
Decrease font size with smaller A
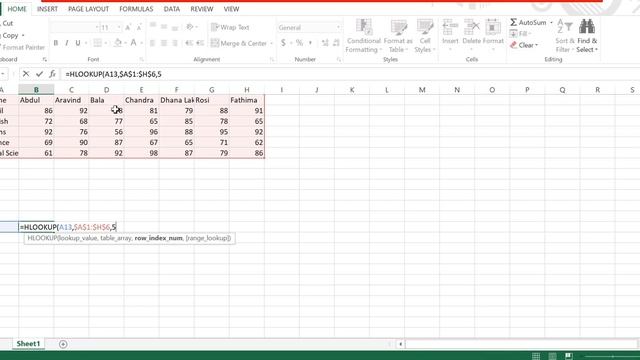[x=139, y=27]
